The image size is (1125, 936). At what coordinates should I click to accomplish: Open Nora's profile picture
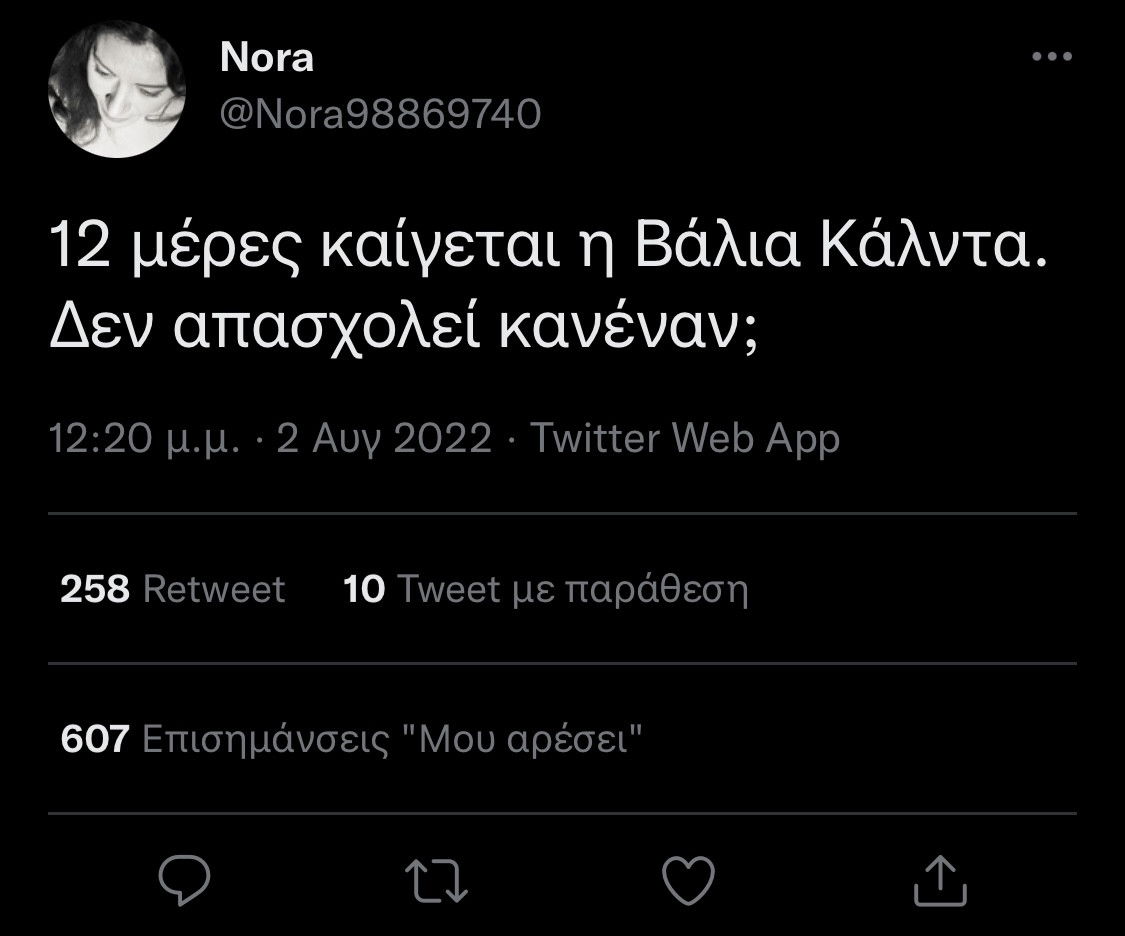coord(117,89)
